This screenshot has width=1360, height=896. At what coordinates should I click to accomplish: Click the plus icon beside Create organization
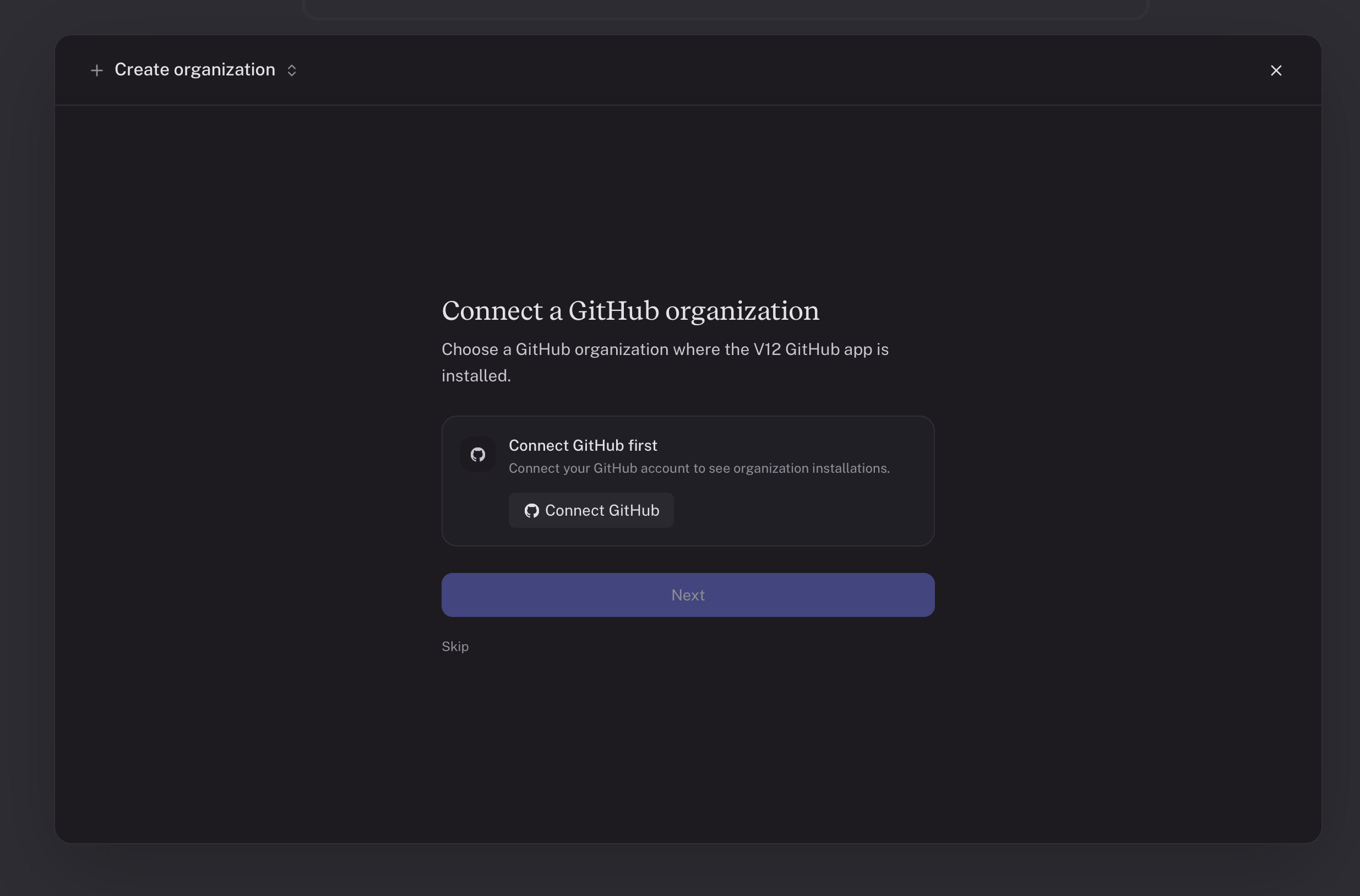96,70
